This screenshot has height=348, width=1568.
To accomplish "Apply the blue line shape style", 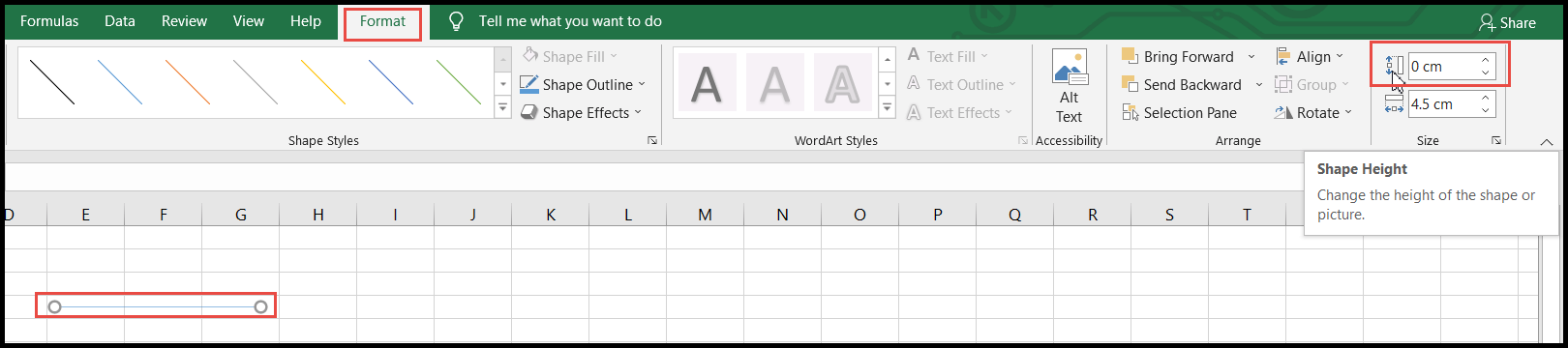I will tap(120, 82).
